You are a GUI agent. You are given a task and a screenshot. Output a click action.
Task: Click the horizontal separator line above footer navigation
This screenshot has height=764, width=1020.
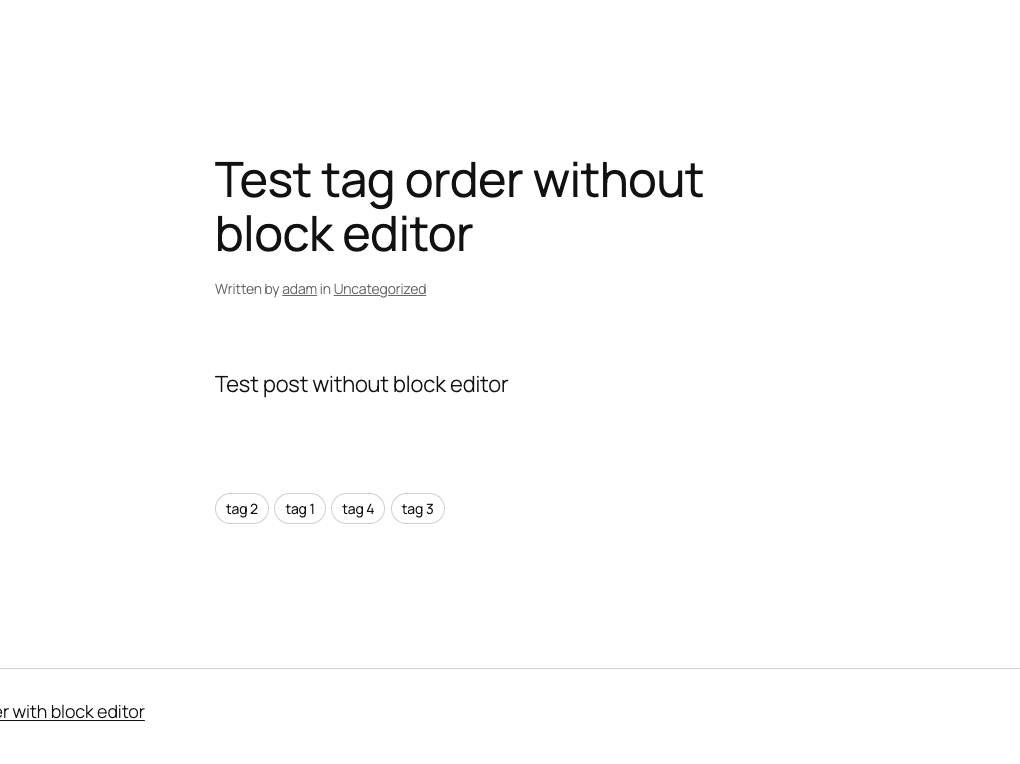point(510,668)
